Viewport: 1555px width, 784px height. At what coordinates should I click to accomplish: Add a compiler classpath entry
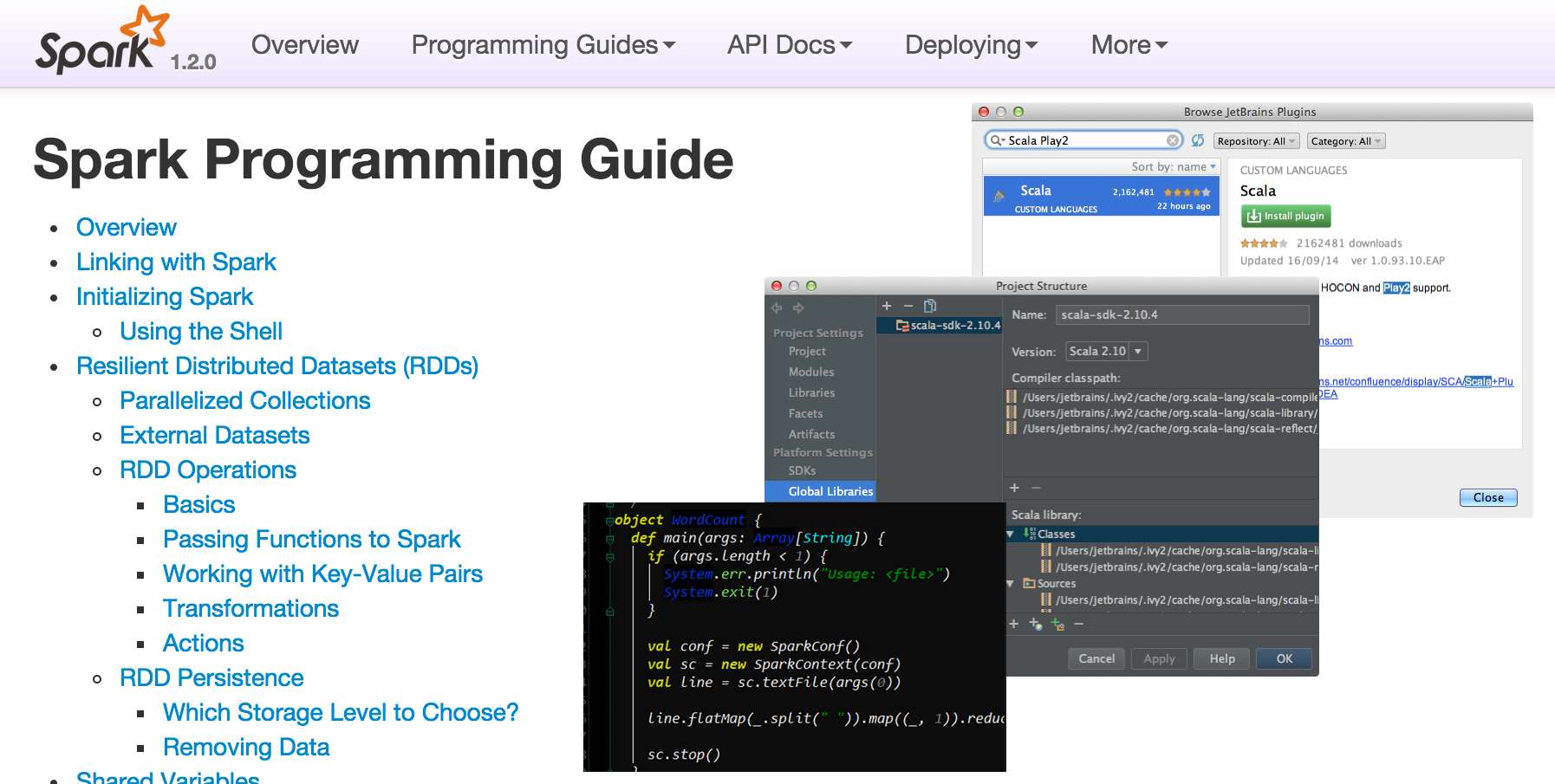point(1014,488)
